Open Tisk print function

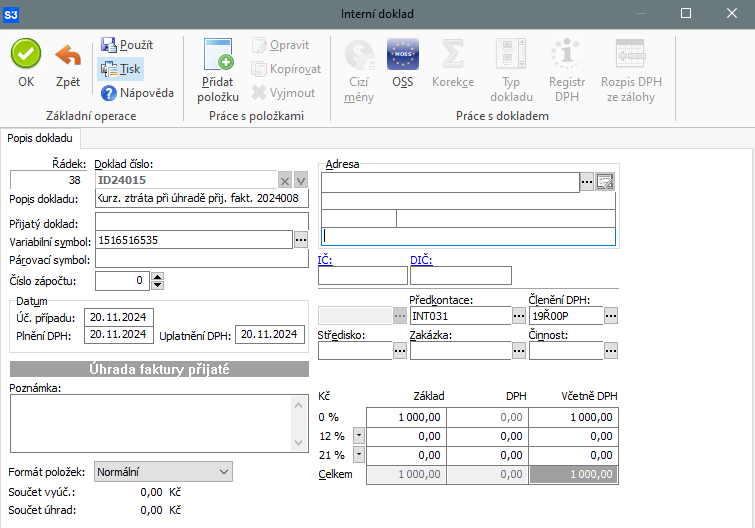(121, 69)
